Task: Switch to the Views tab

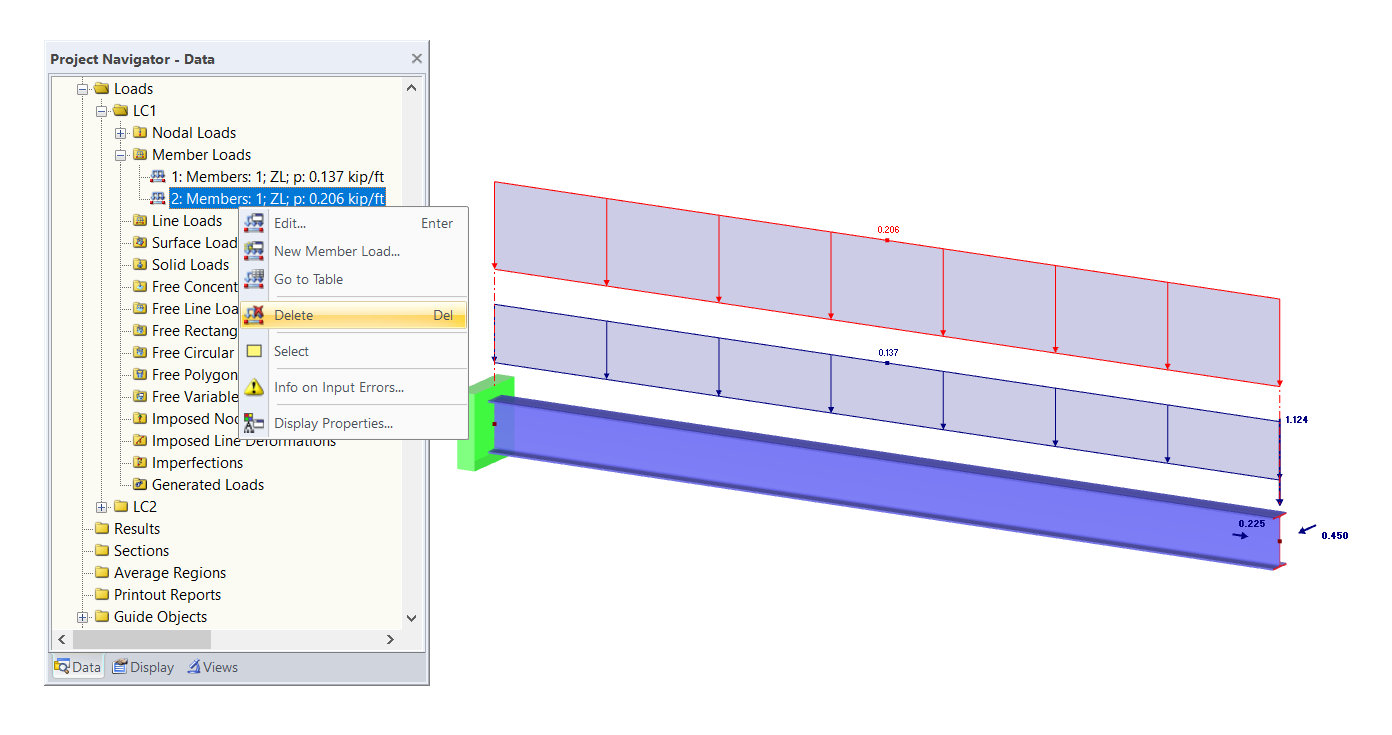Action: pos(212,667)
